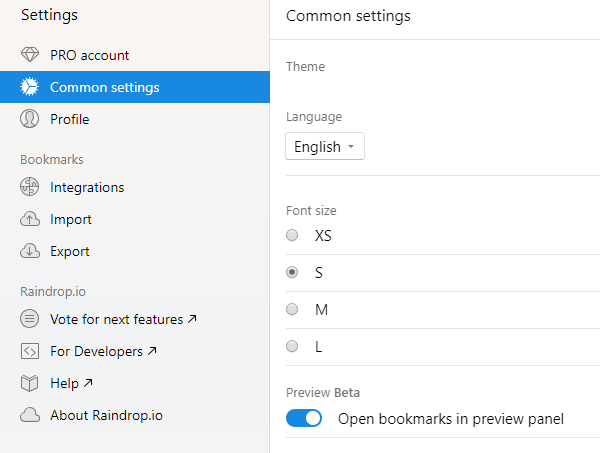
Task: Click the Vote for next features list icon
Action: (x=29, y=319)
